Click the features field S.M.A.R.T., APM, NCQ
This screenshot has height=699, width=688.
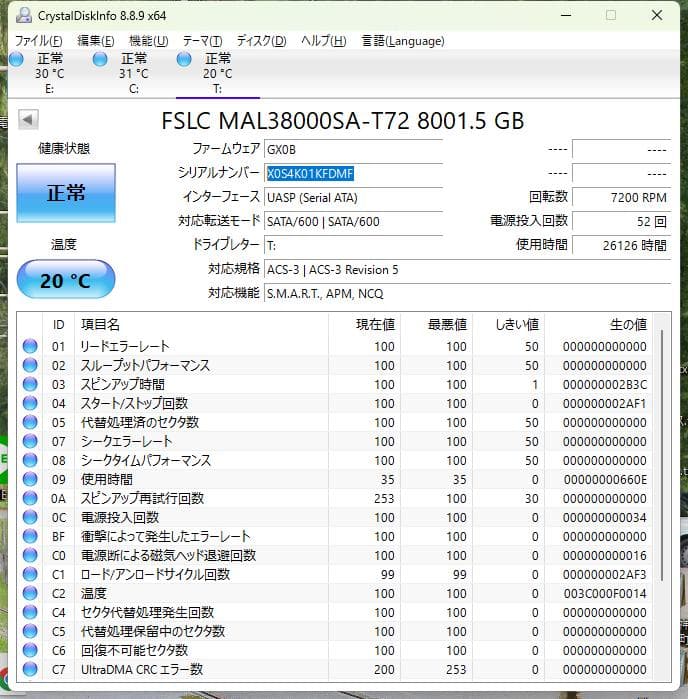(468, 294)
